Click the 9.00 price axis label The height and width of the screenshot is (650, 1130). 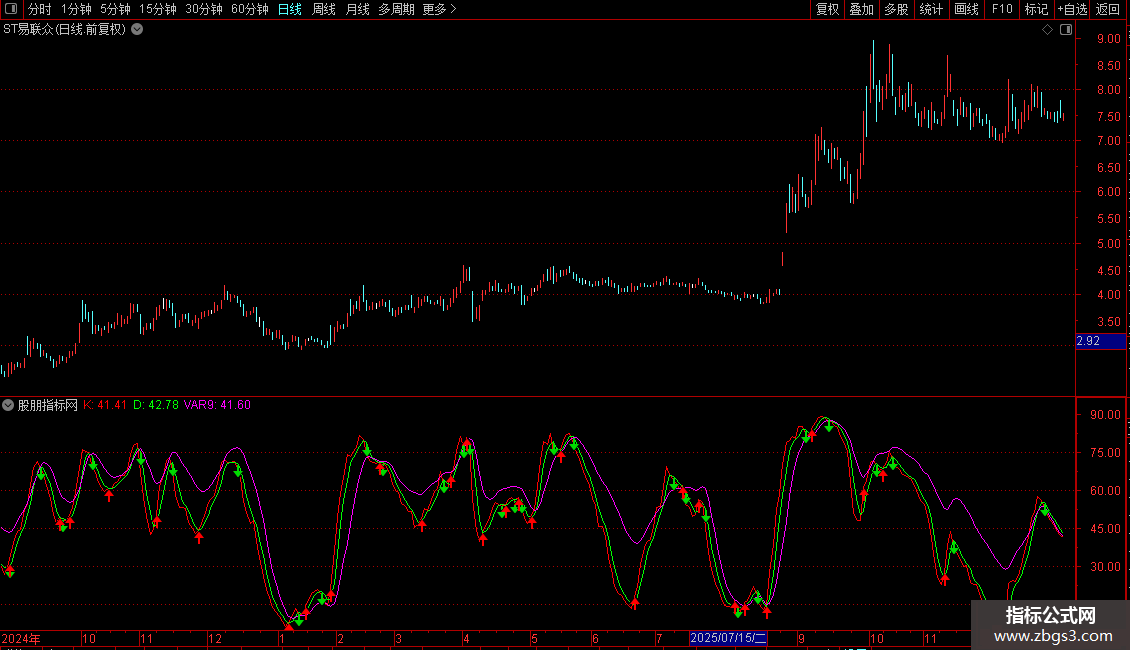[x=1108, y=39]
